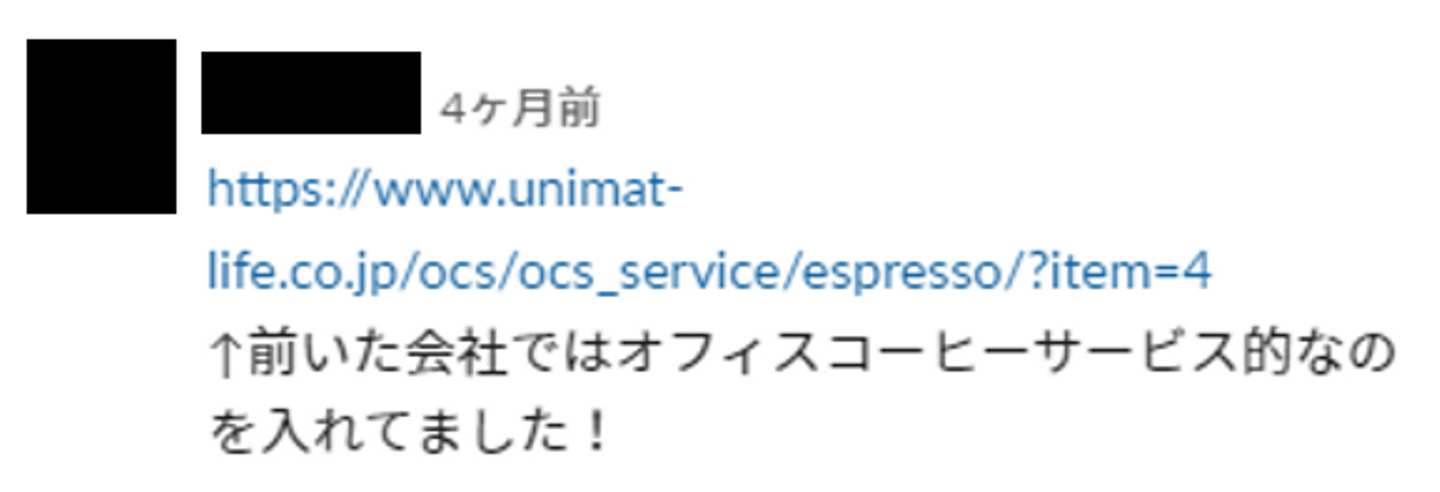Image resolution: width=1440 pixels, height=492 pixels.
Task: Open the redacted username beside the avatar
Action: 311,92
